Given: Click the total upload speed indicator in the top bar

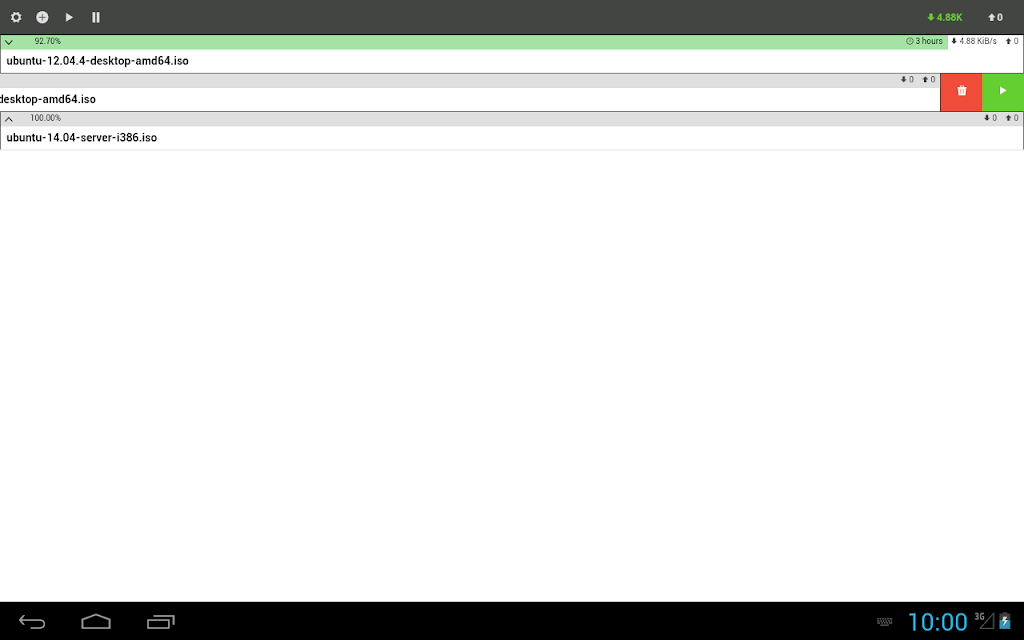Looking at the screenshot, I should (995, 18).
